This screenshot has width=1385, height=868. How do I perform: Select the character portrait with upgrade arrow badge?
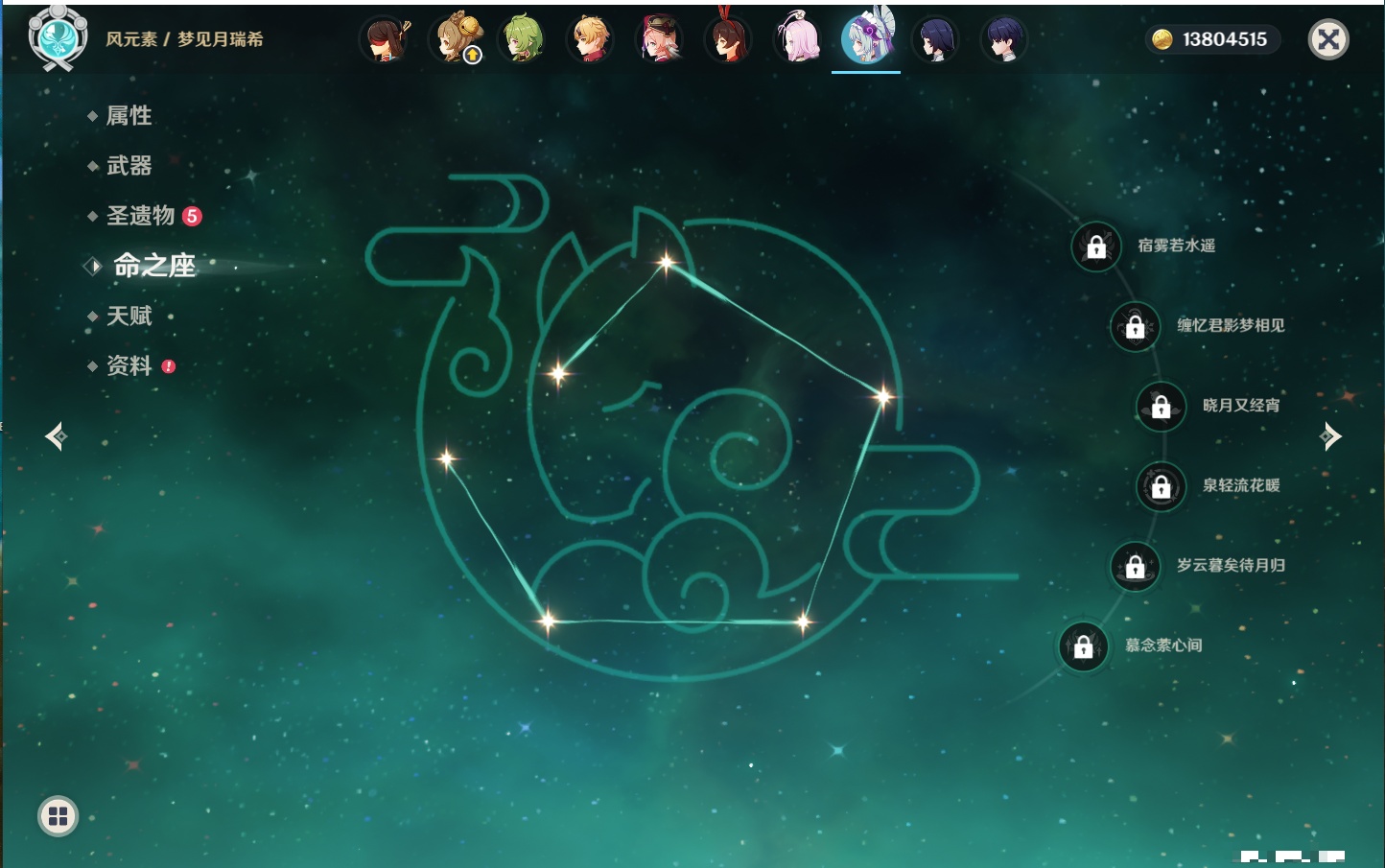tap(454, 39)
